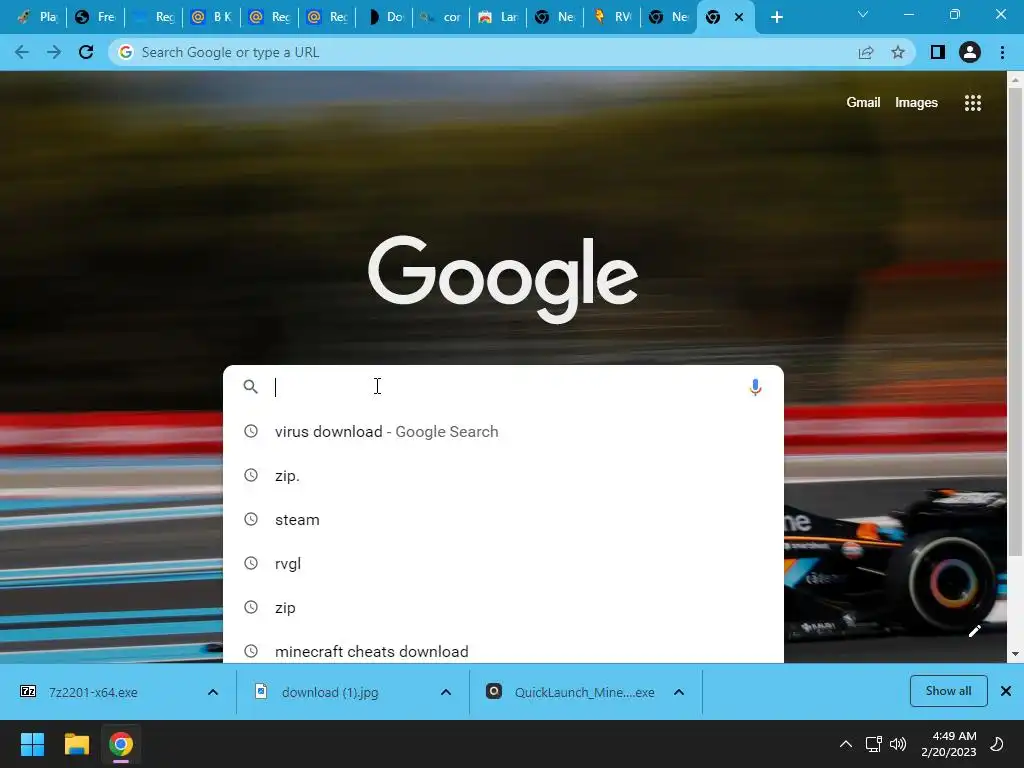Open the clock showing 4:49 AM
Image resolution: width=1024 pixels, height=768 pixels.
[948, 744]
